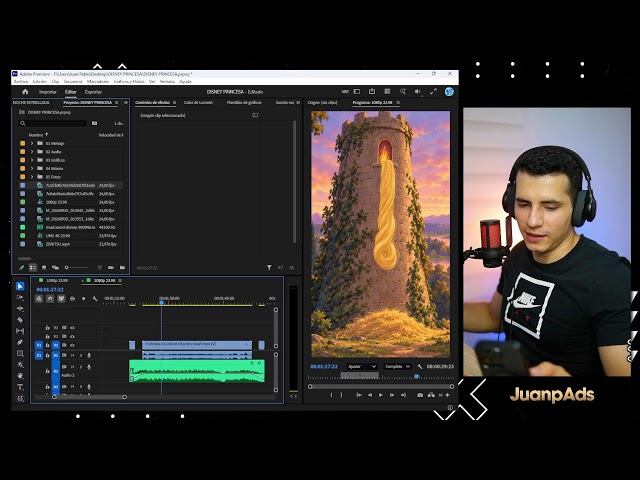Play the Program Monitor sequence

coord(380,395)
